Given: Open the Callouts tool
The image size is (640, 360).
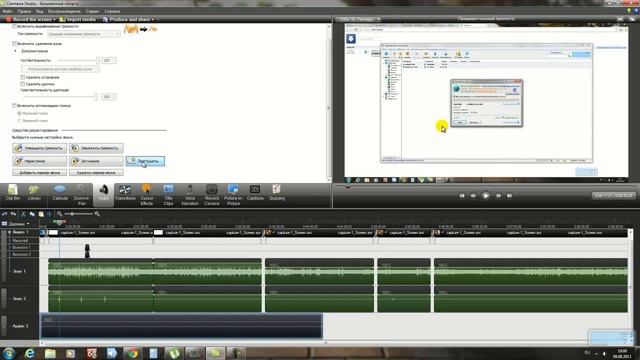Looking at the screenshot, I should pyautogui.click(x=60, y=193).
